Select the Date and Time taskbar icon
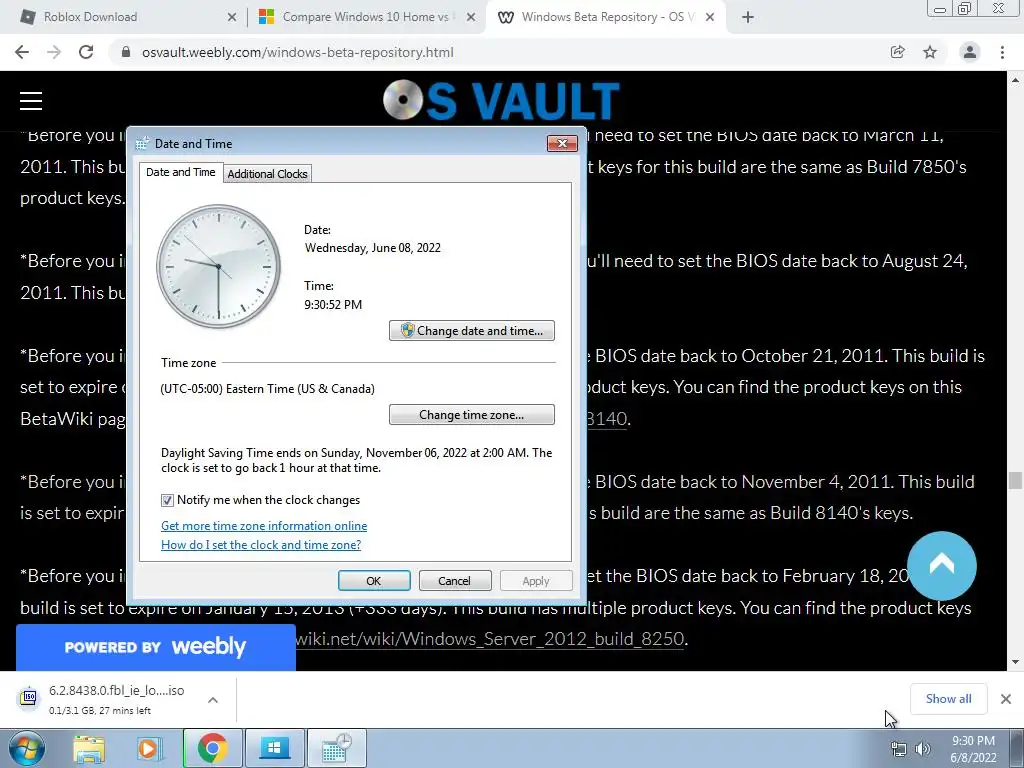This screenshot has width=1024, height=768. (x=336, y=748)
